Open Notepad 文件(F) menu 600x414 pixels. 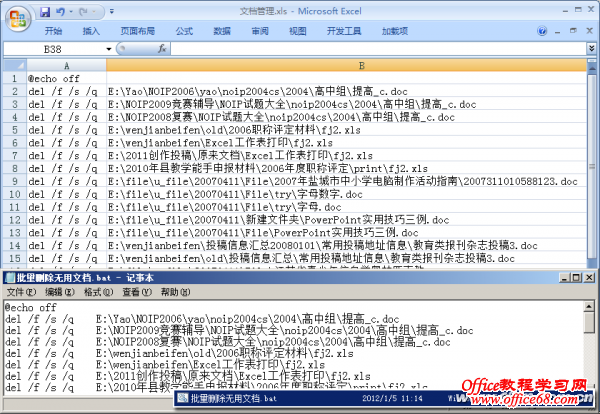21,292
